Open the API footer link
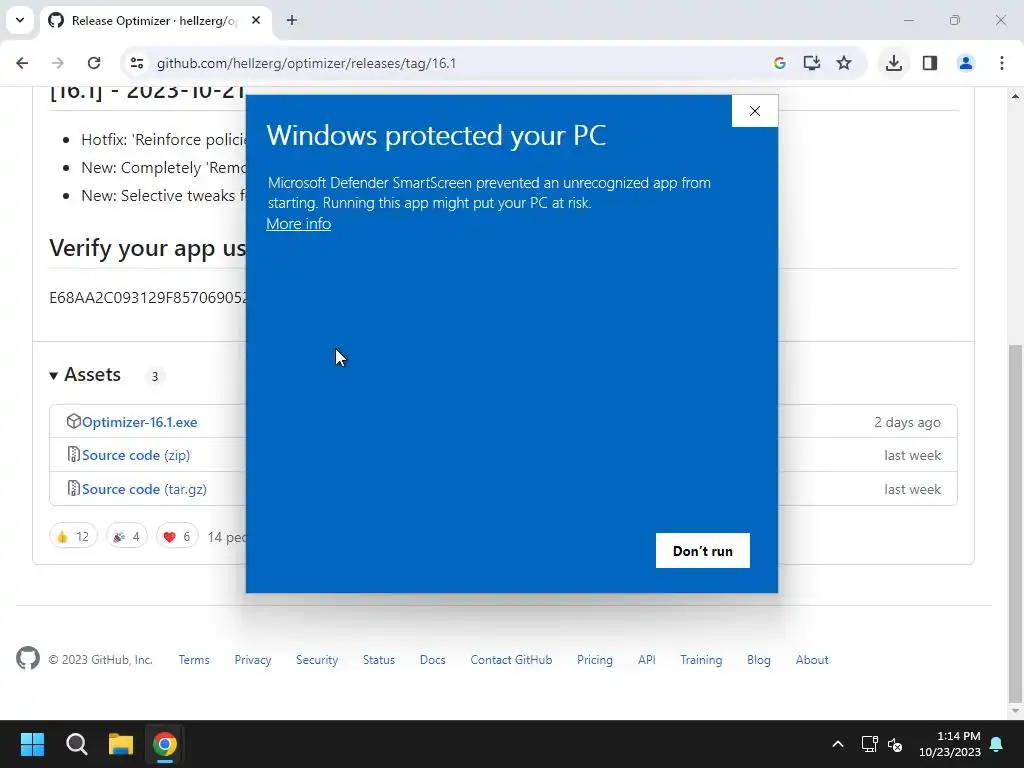The height and width of the screenshot is (768, 1024). (647, 660)
